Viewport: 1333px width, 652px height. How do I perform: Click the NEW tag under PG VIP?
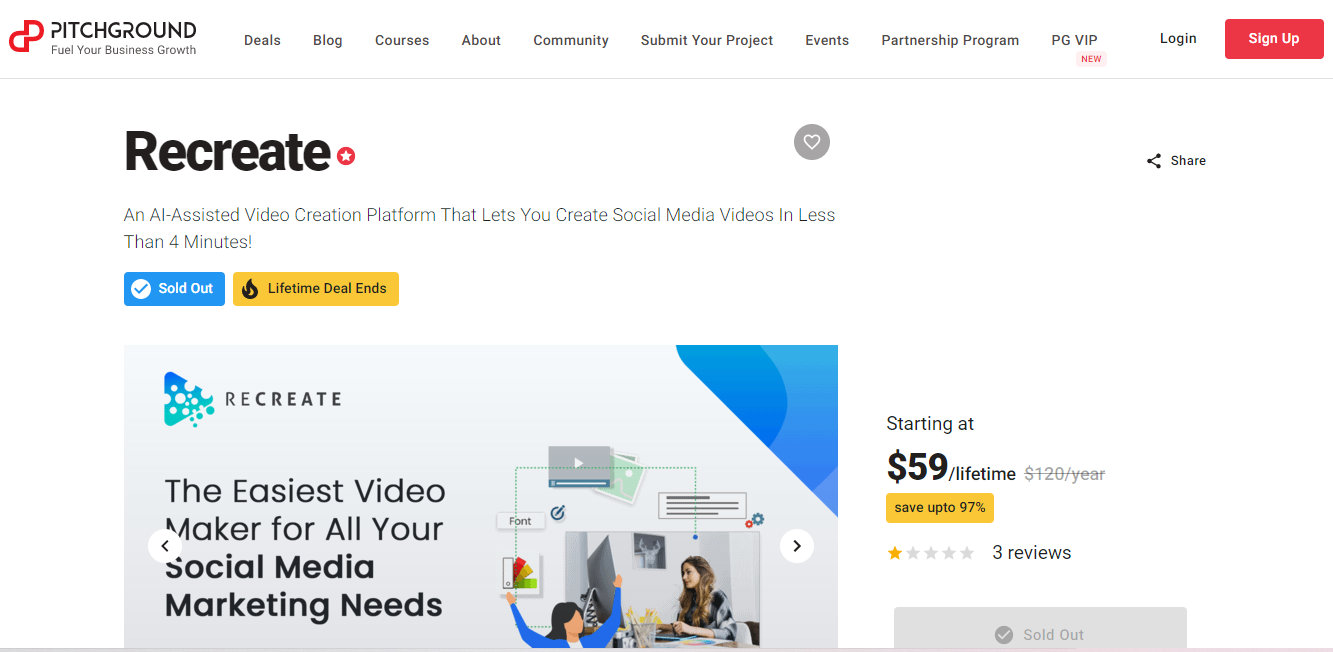1091,59
